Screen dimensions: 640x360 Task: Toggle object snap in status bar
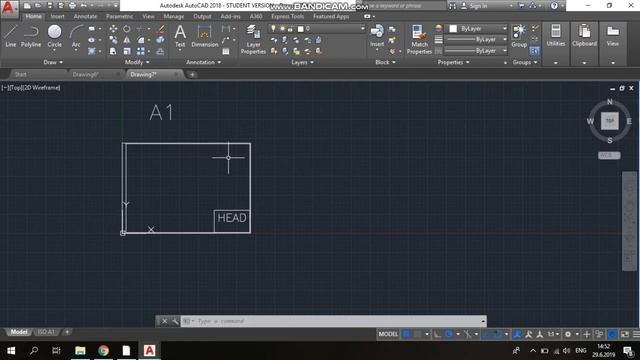coord(497,334)
